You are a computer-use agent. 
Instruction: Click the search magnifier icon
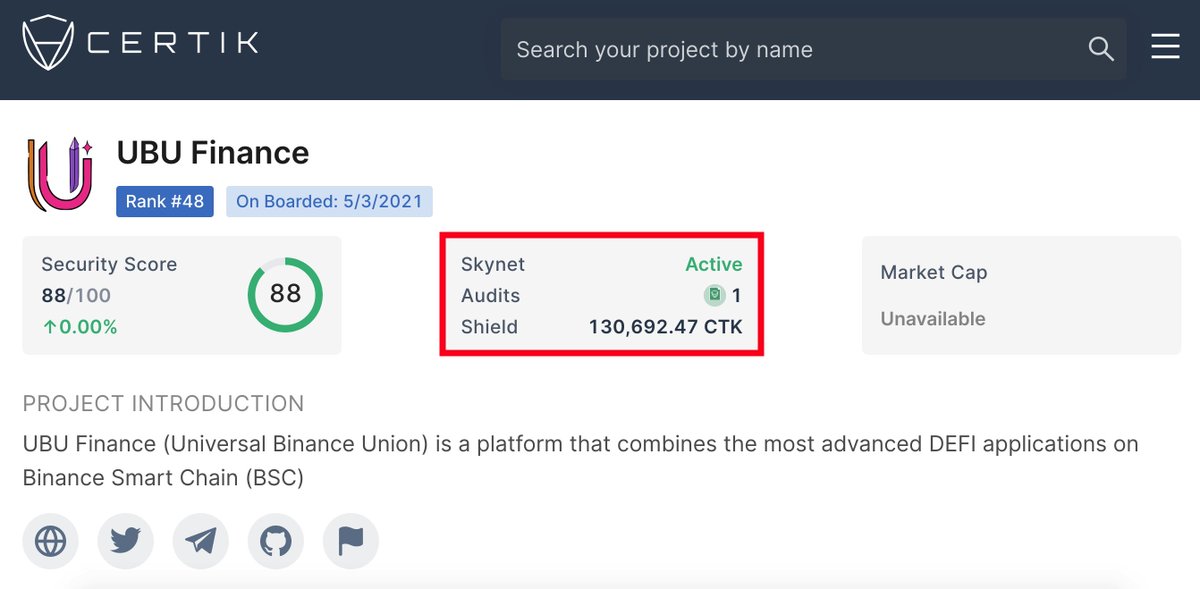[1100, 48]
